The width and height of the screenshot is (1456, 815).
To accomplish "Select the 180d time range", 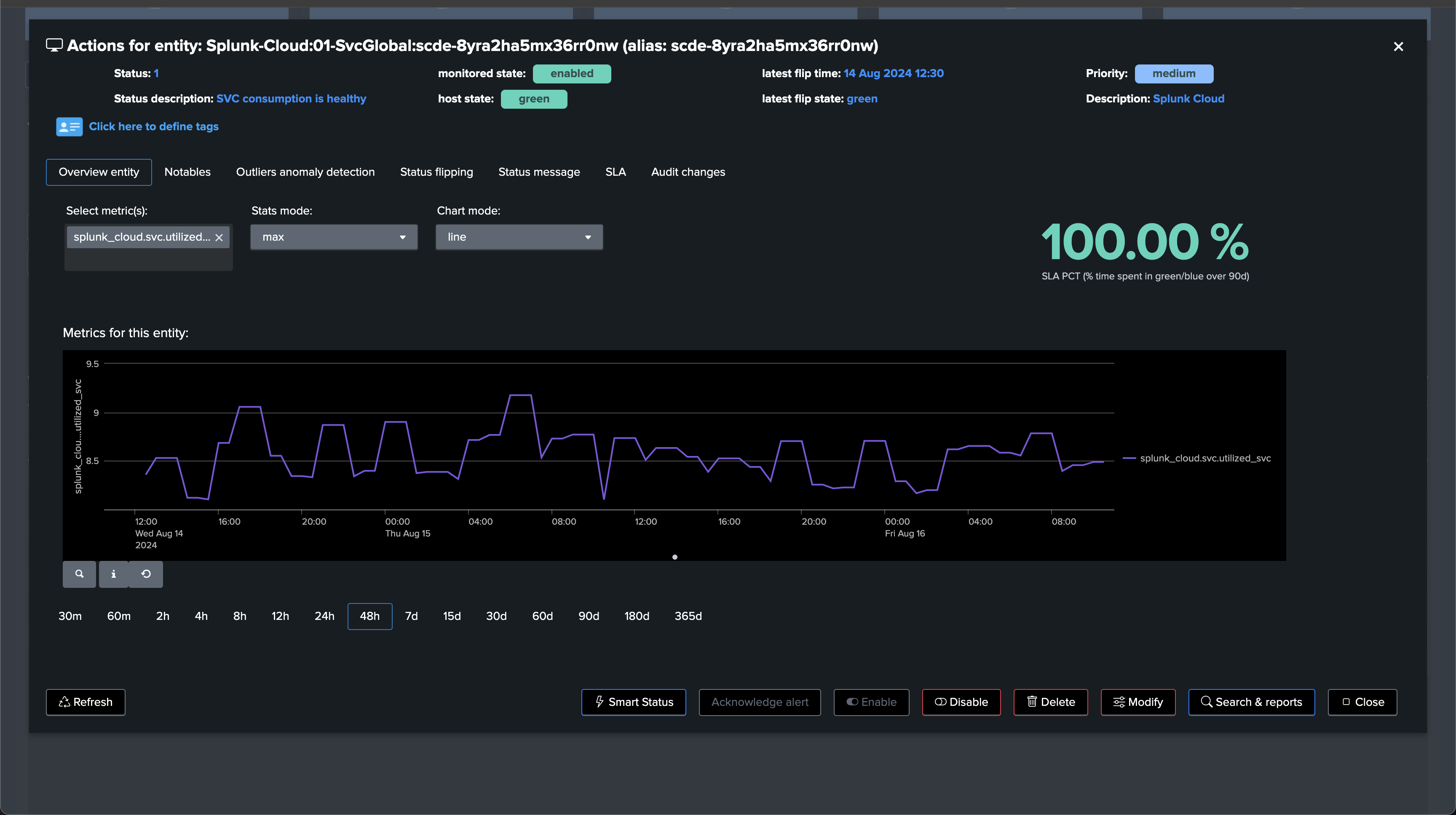I will pyautogui.click(x=637, y=616).
